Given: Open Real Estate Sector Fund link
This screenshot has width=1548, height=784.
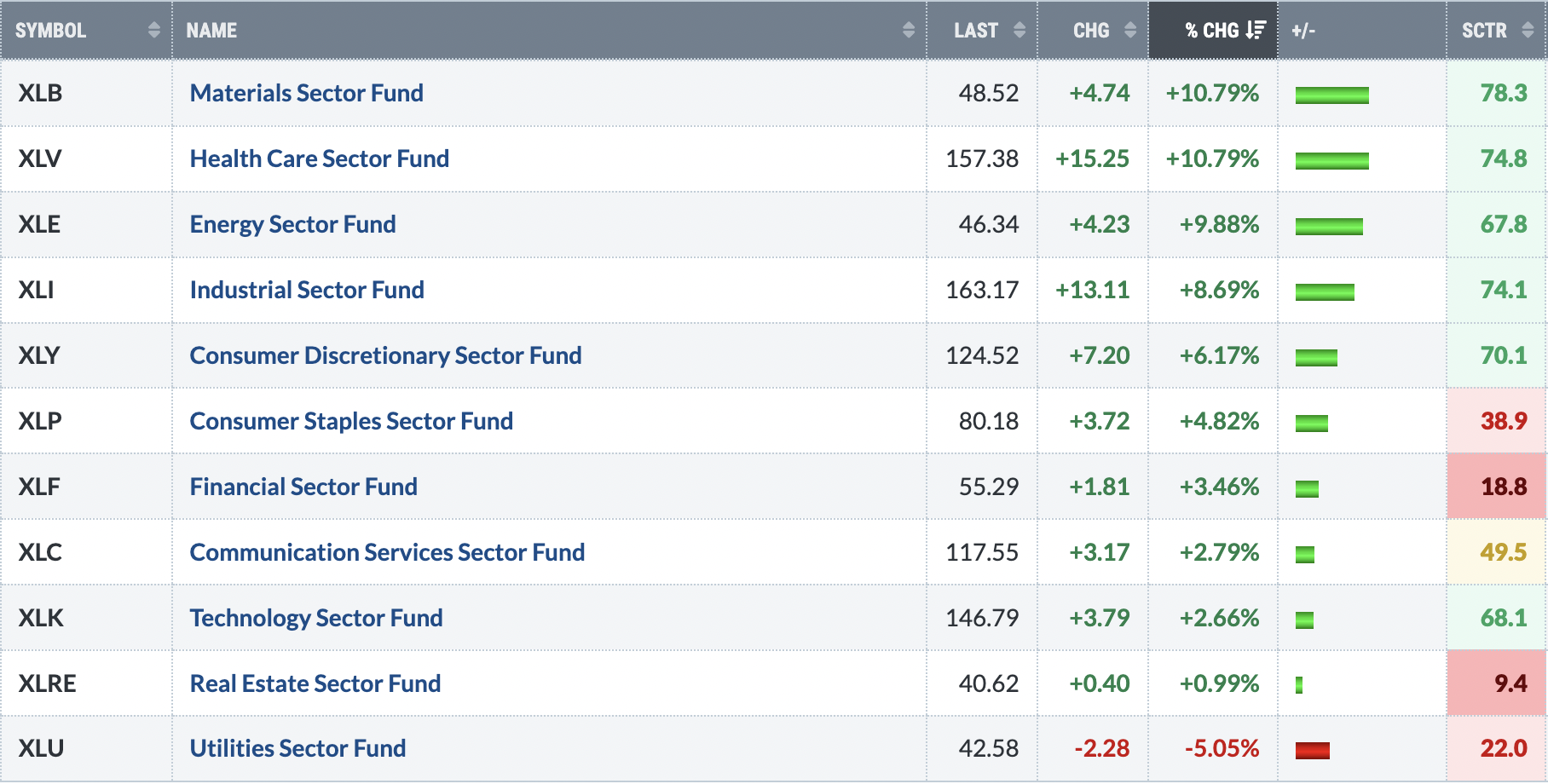Looking at the screenshot, I should click(x=315, y=683).
